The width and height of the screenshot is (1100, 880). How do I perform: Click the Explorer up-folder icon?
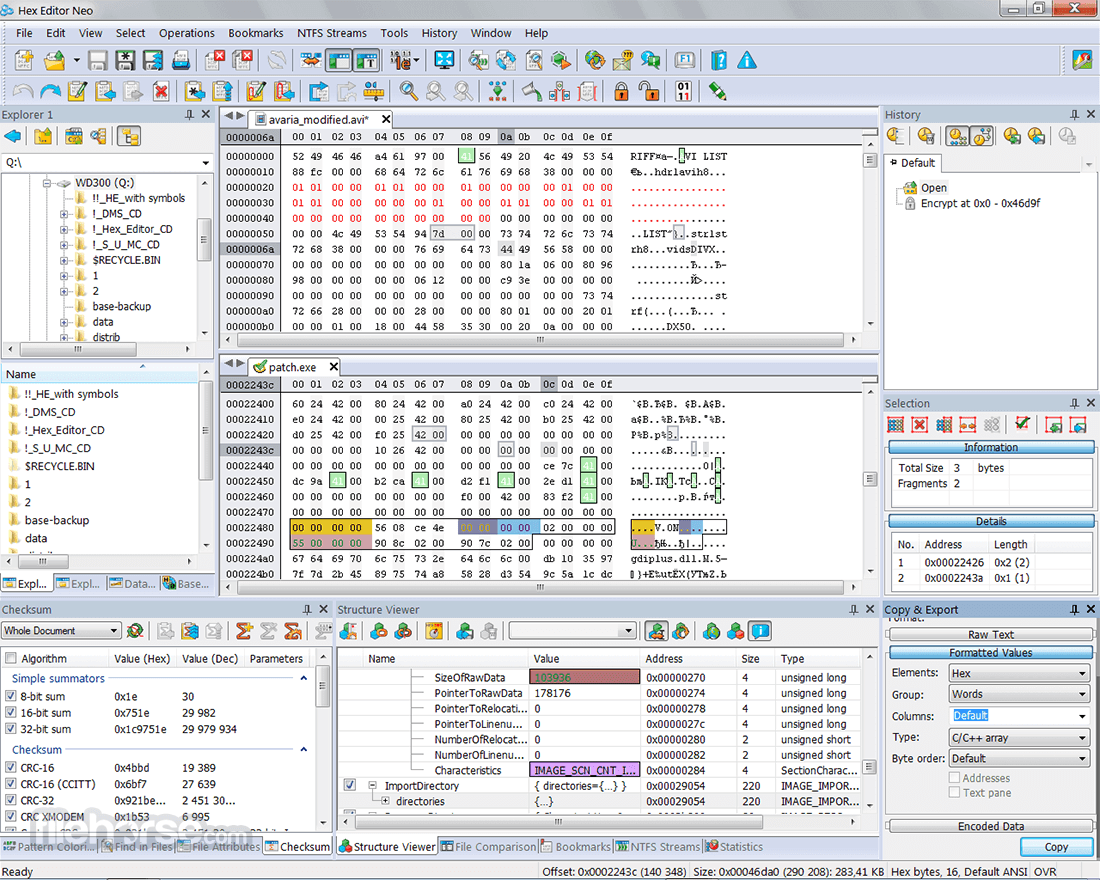(x=43, y=137)
